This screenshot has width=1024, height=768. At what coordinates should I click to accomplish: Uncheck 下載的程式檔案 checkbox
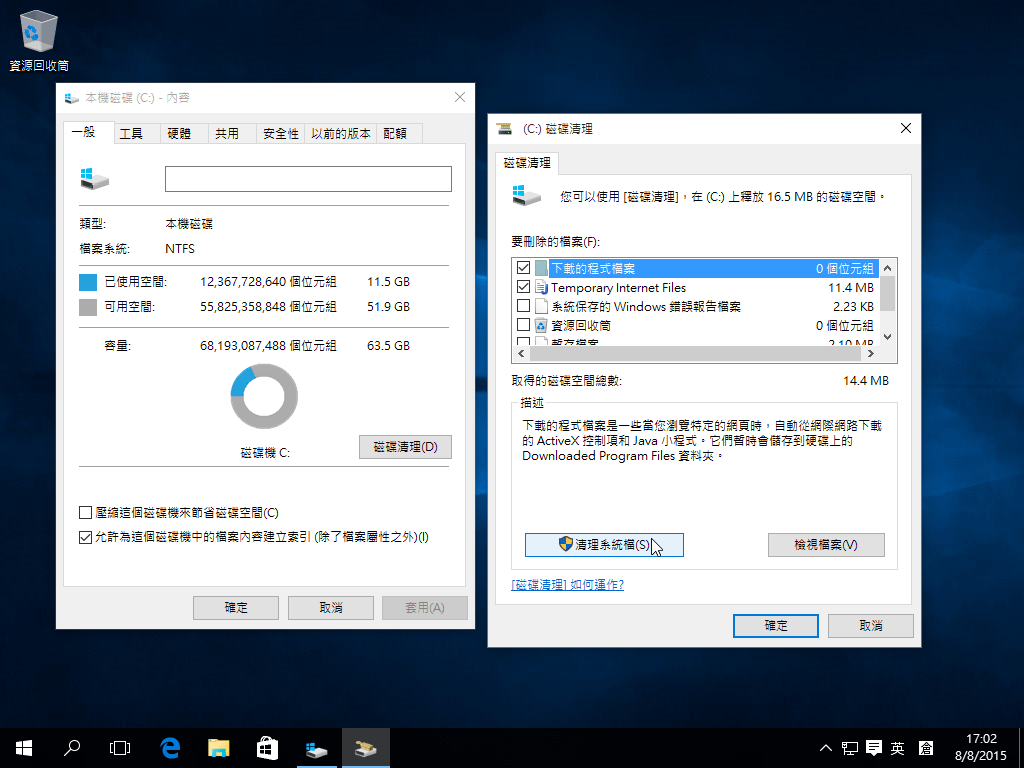523,268
